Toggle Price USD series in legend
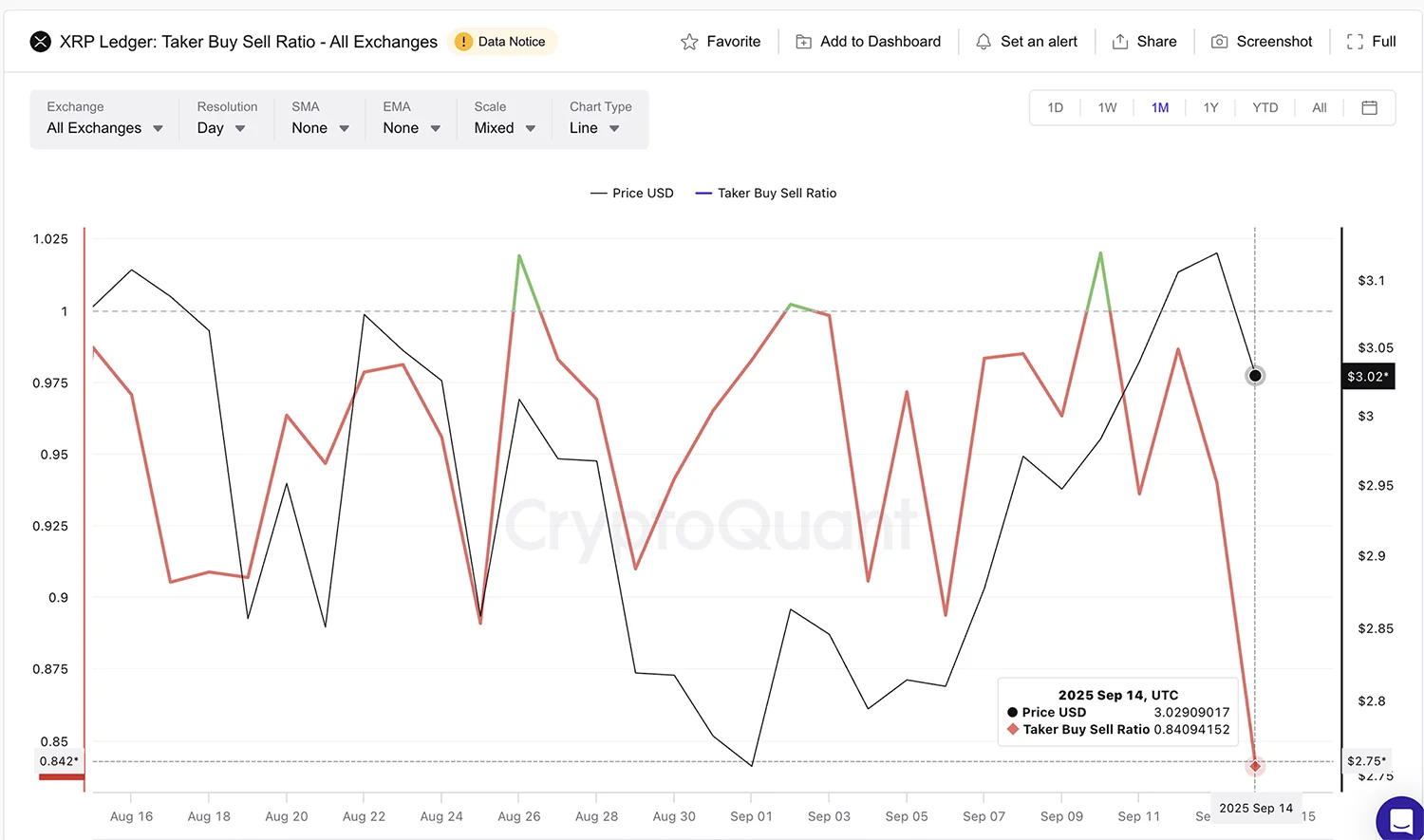The width and height of the screenshot is (1424, 840). point(632,193)
